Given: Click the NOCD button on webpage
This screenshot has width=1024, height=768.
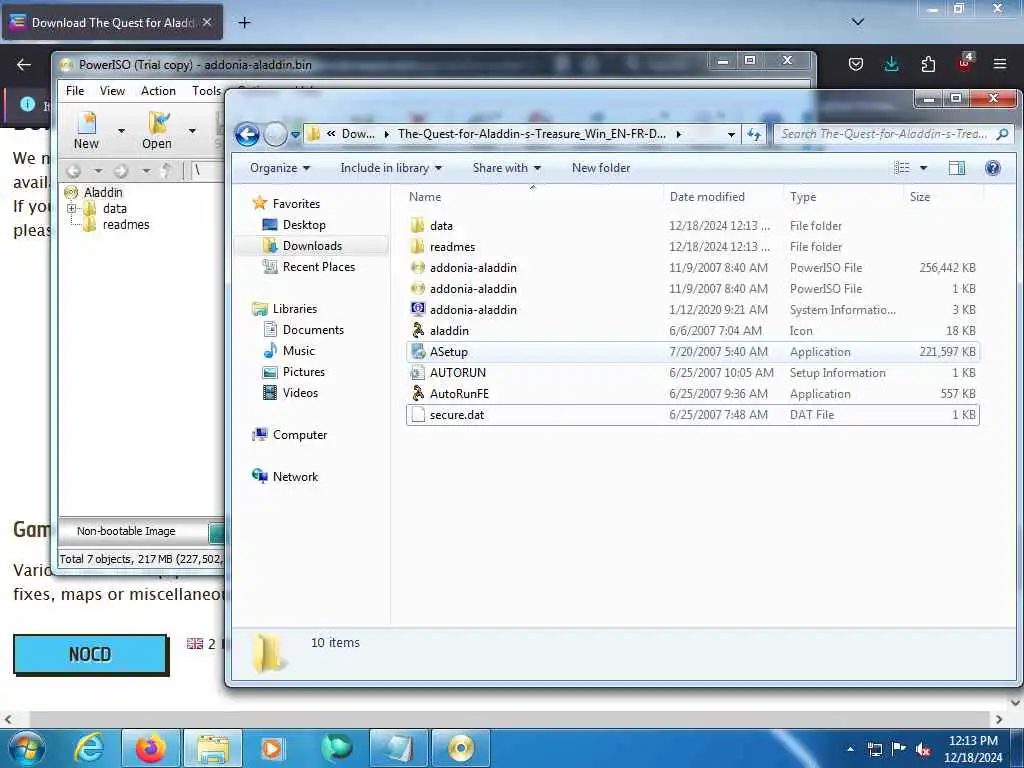Looking at the screenshot, I should click(90, 654).
